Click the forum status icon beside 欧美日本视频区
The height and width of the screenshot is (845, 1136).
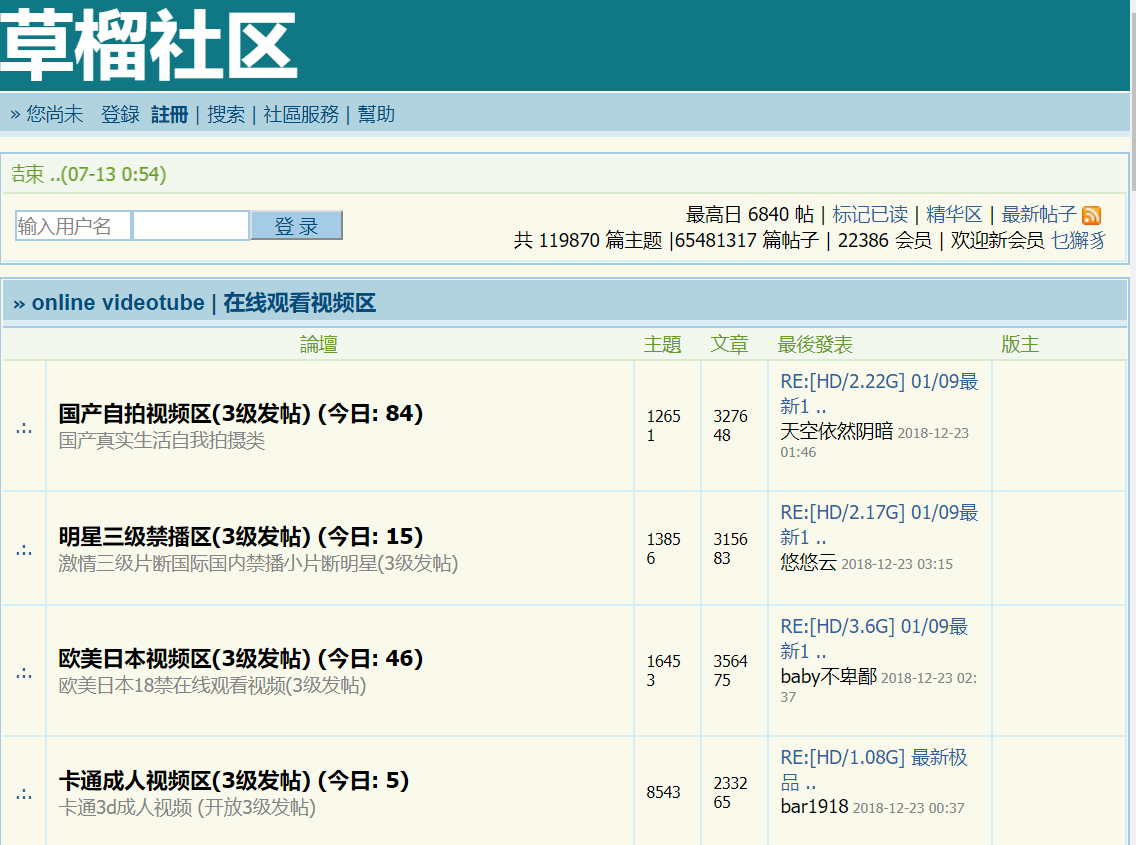point(23,672)
